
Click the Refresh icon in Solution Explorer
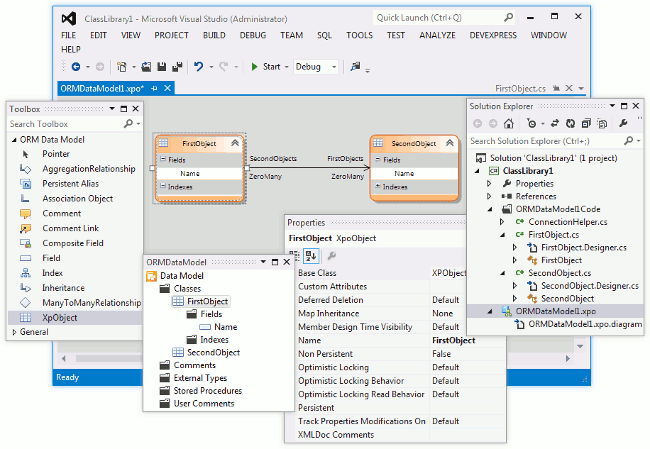pyautogui.click(x=570, y=123)
